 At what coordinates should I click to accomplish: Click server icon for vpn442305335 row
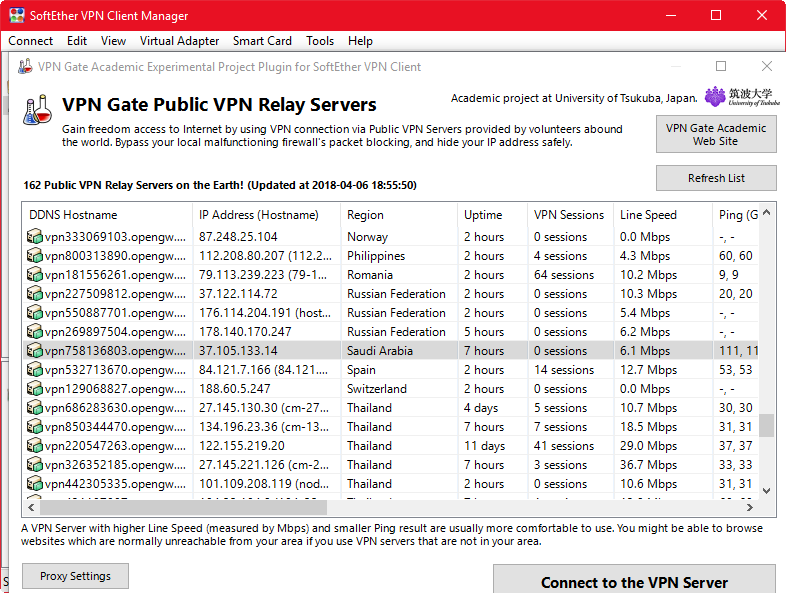[x=35, y=484]
